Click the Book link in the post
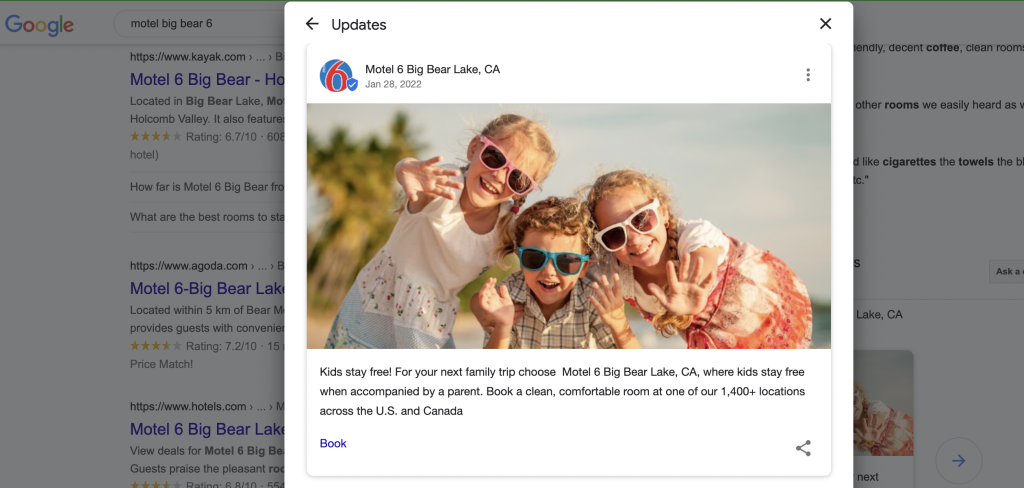 click(333, 444)
